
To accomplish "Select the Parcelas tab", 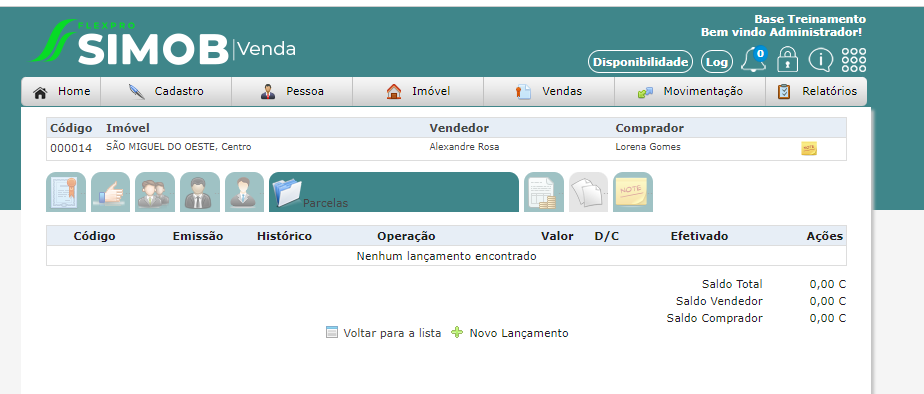I will tap(394, 192).
